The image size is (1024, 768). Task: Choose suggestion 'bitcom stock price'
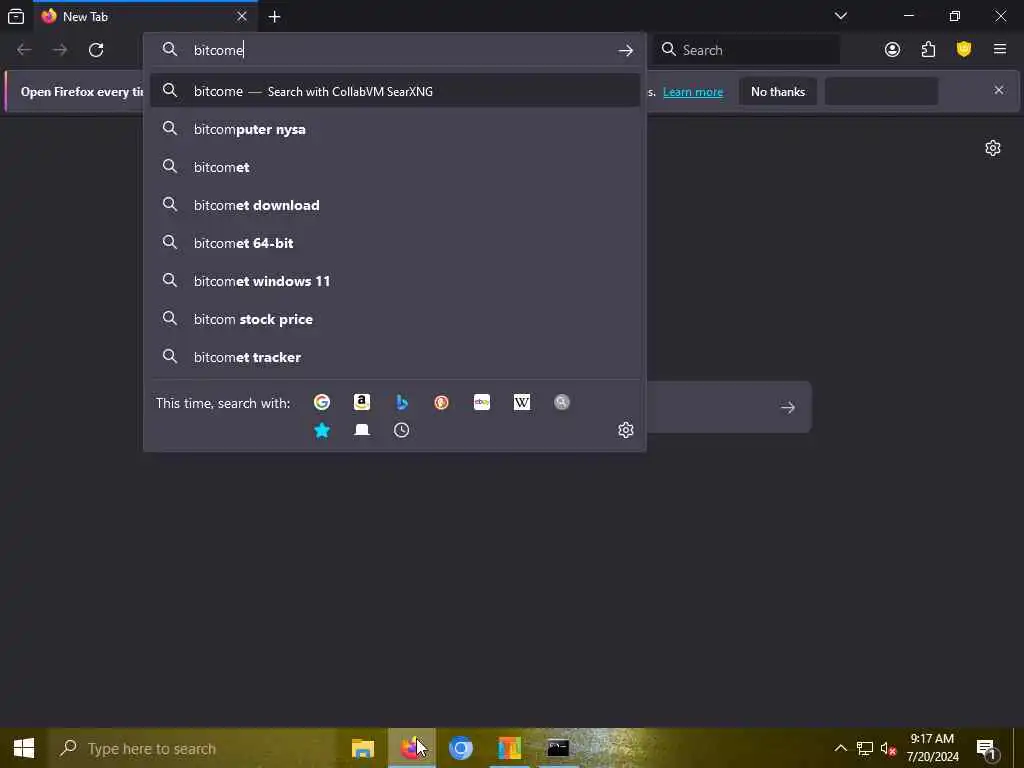[394, 319]
